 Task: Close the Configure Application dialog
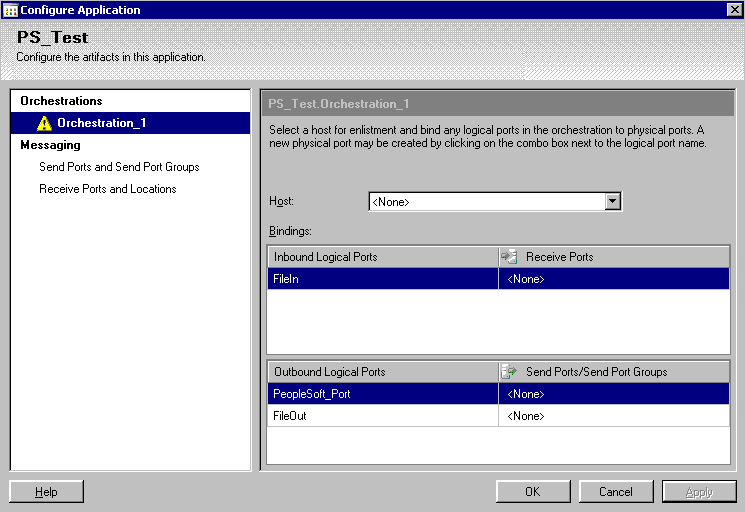[x=734, y=9]
